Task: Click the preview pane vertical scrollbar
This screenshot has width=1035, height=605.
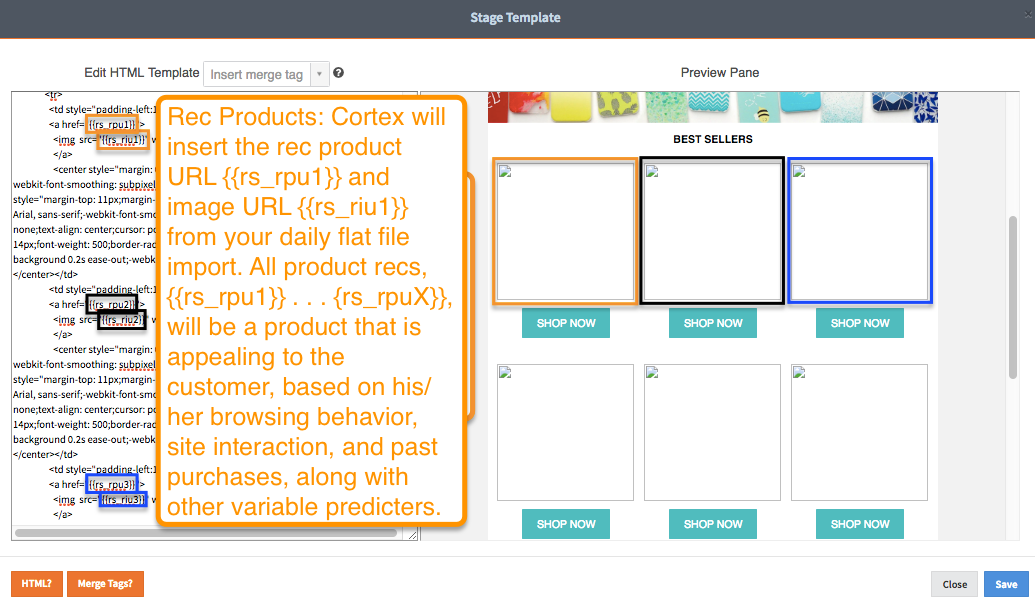Action: click(1013, 297)
